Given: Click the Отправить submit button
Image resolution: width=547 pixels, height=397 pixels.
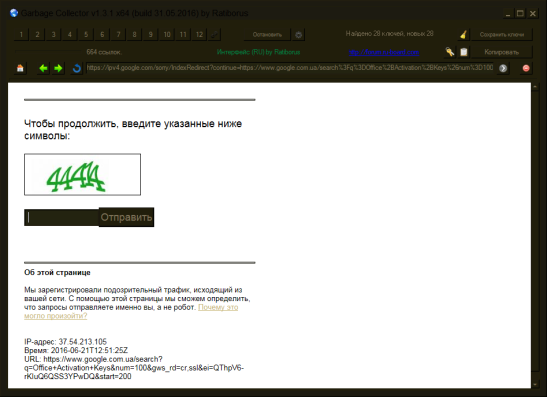Looking at the screenshot, I should click(x=126, y=217).
